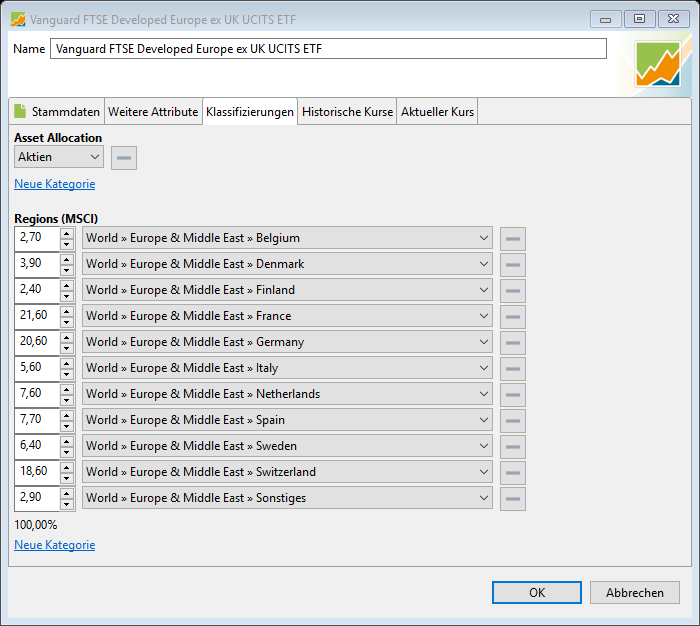This screenshot has height=626, width=700.
Task: Open the Switzerland region dropdown
Action: pos(287,472)
